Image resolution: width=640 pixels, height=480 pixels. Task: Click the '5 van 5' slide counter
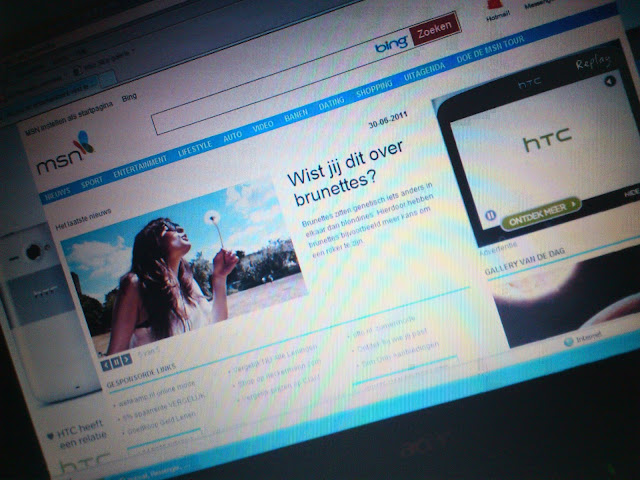pos(149,351)
